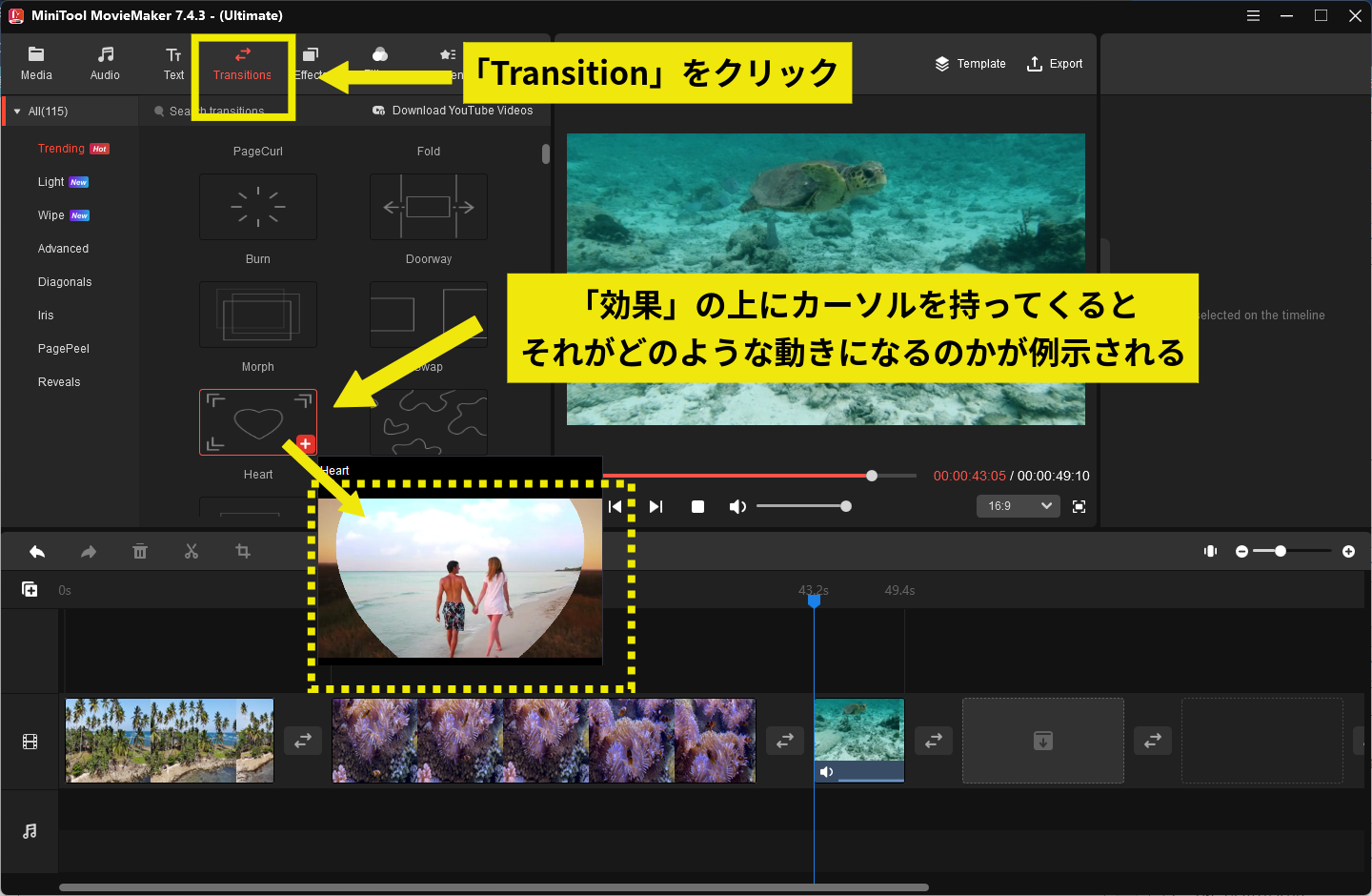Toggle the timeline snapping icon
This screenshot has width=1372, height=896.
[x=1211, y=551]
